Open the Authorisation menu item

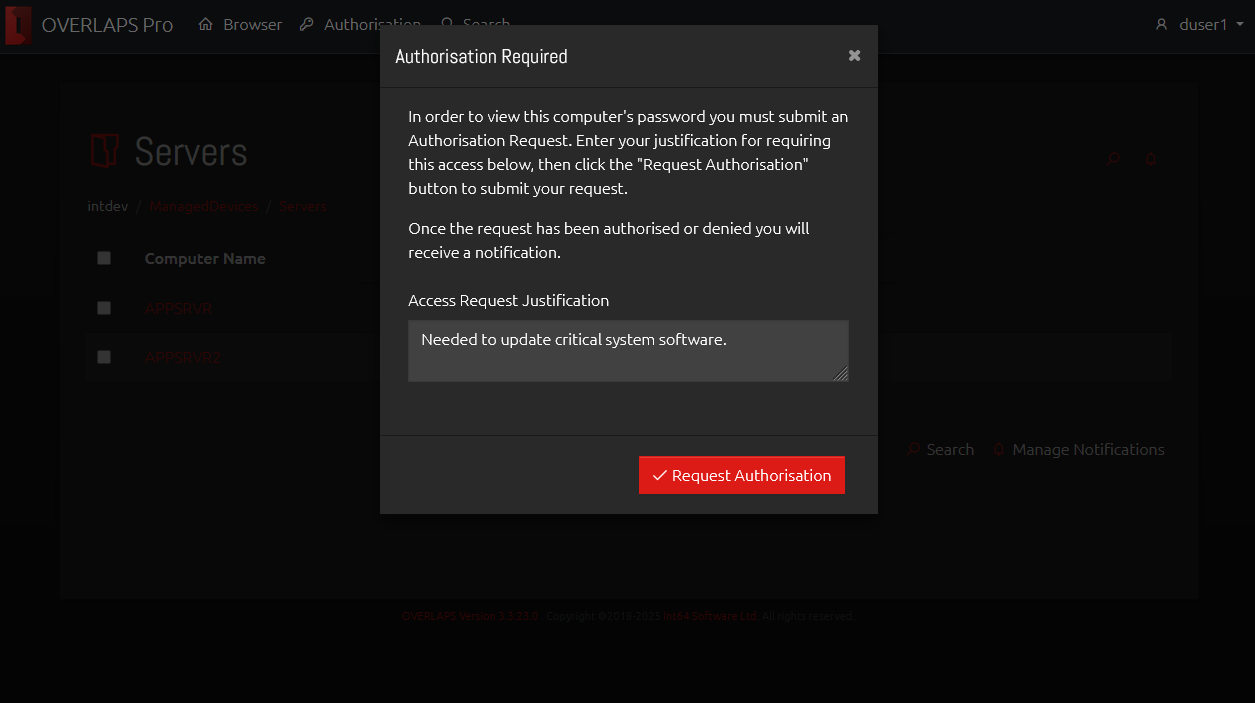360,24
